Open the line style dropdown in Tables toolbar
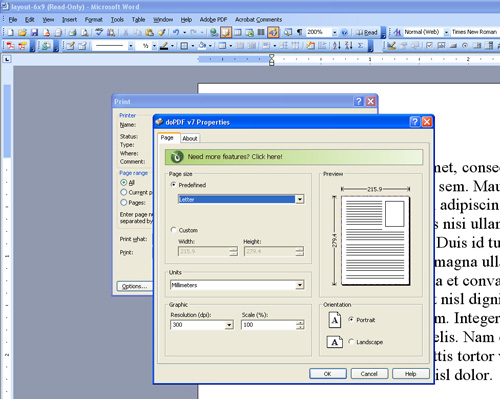Screen dimensions: 500x399 point(131,46)
